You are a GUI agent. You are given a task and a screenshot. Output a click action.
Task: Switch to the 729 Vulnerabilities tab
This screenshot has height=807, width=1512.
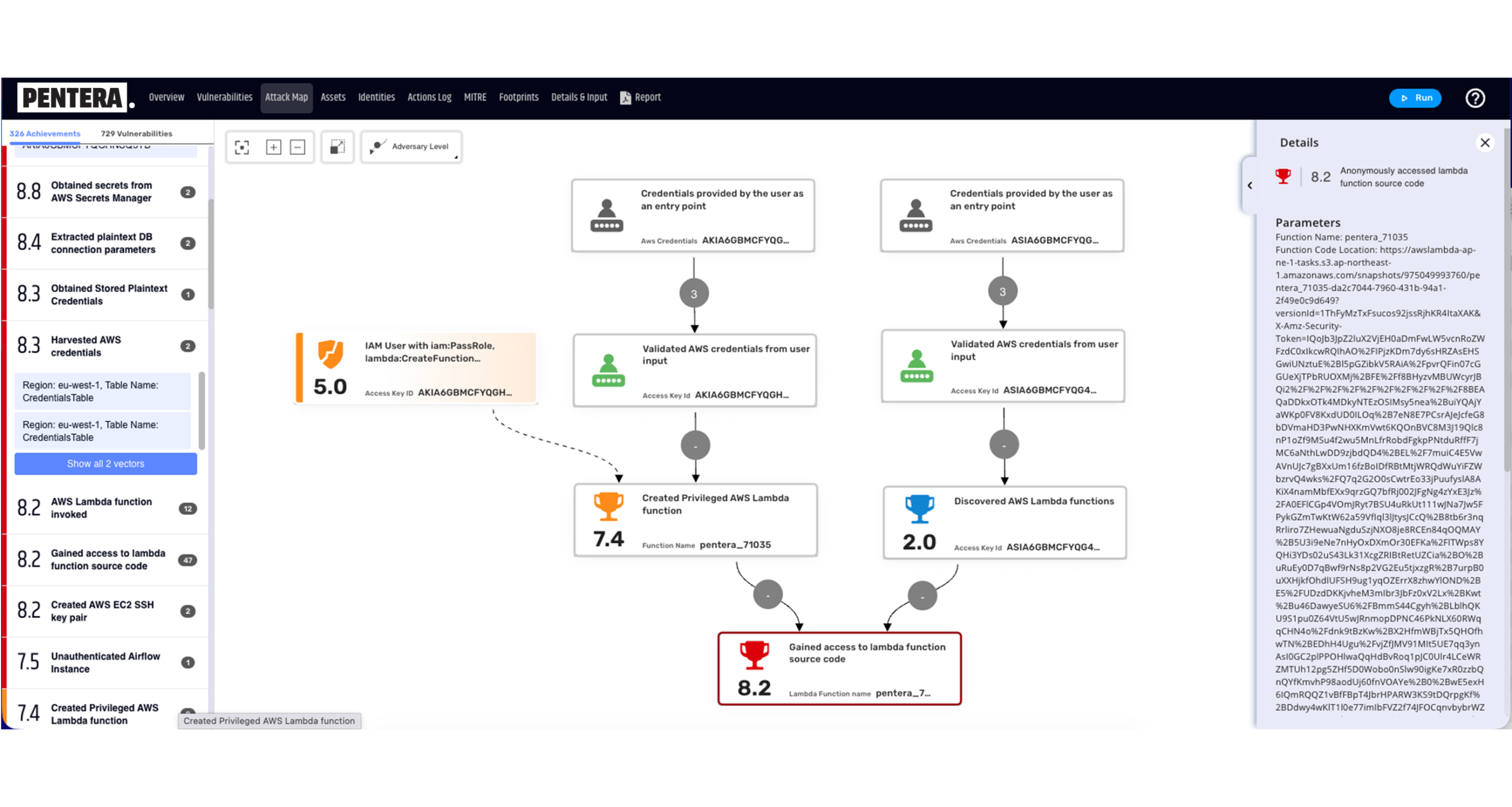(x=136, y=134)
